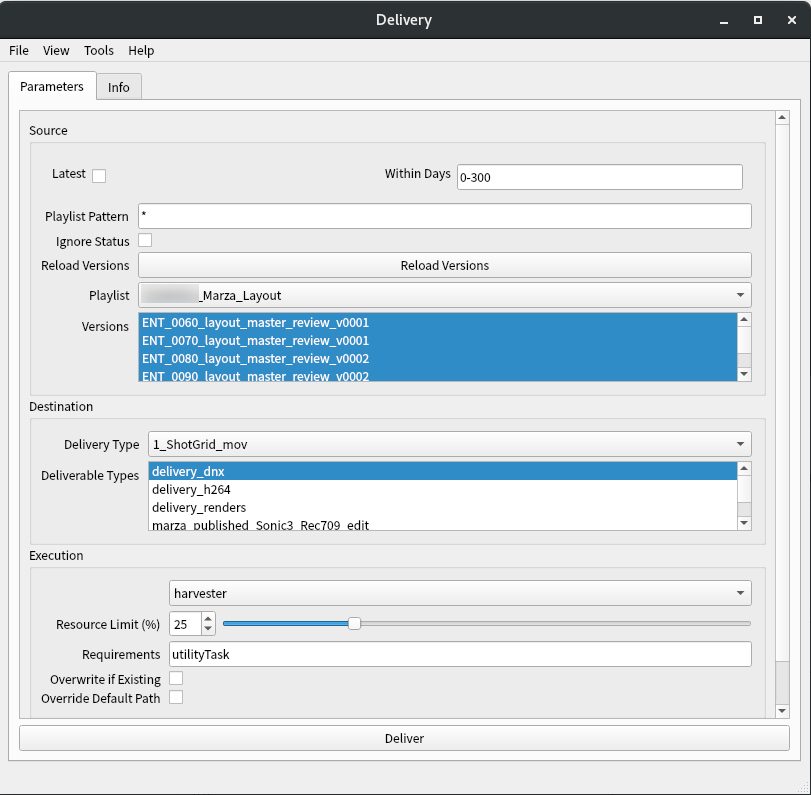Open the Tools menu
811x795 pixels.
(x=99, y=50)
